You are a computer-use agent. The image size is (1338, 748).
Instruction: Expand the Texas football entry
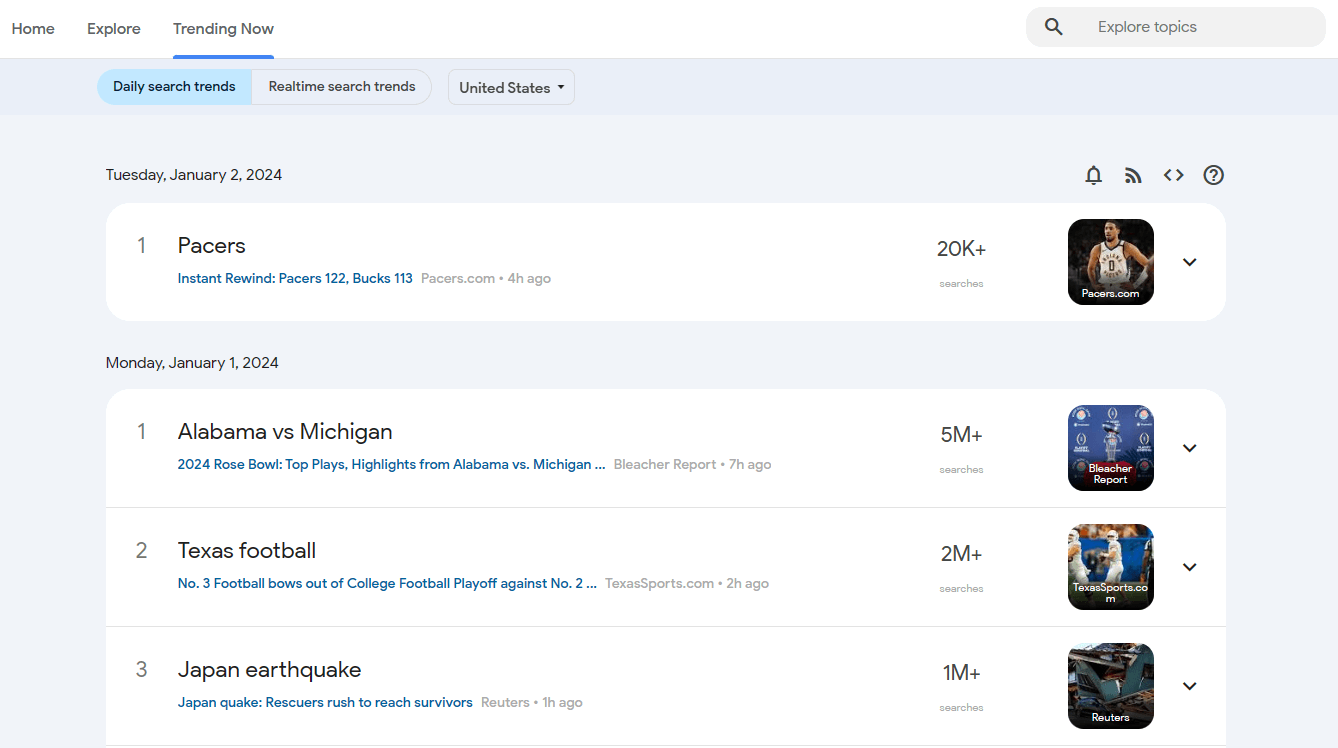point(1189,567)
